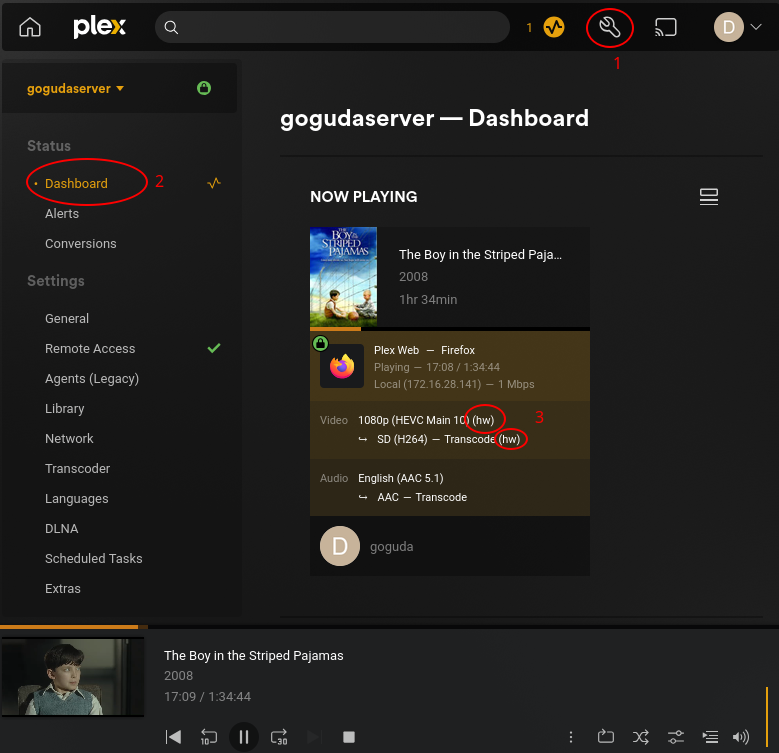
Task: Mute the volume speaker icon
Action: [x=741, y=737]
